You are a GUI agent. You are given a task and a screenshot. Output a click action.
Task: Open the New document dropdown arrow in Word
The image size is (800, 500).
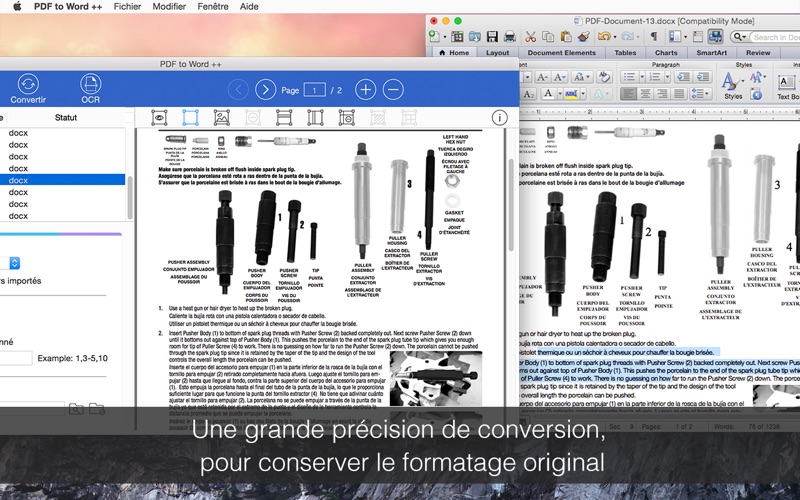point(445,37)
